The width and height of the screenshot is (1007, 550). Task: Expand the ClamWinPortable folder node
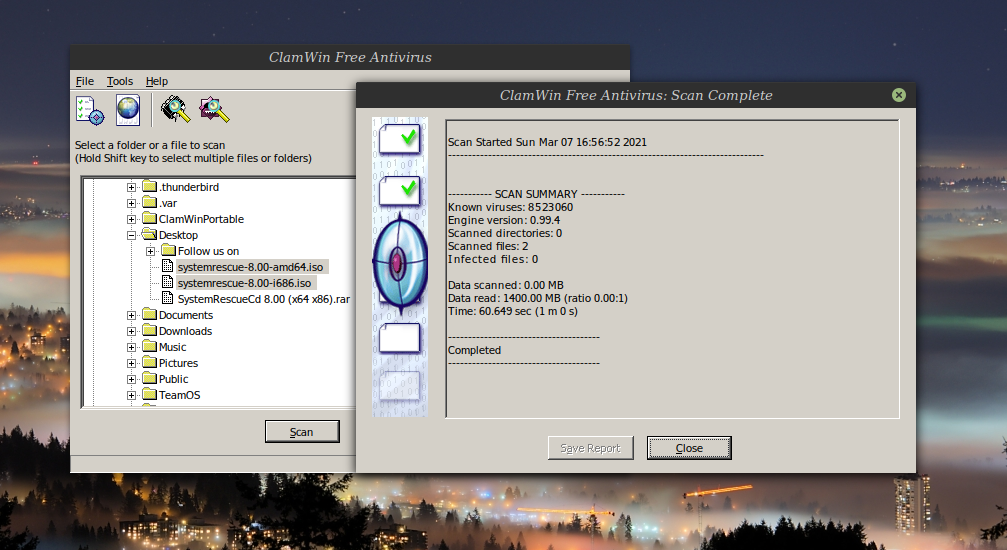tap(131, 220)
